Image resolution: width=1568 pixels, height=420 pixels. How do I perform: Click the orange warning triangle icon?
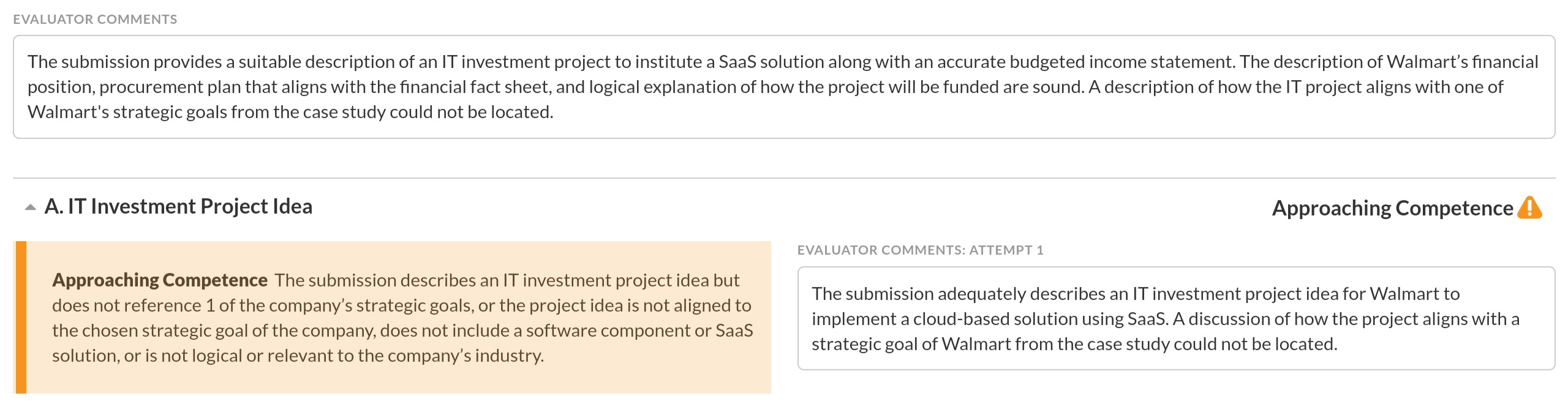1529,208
